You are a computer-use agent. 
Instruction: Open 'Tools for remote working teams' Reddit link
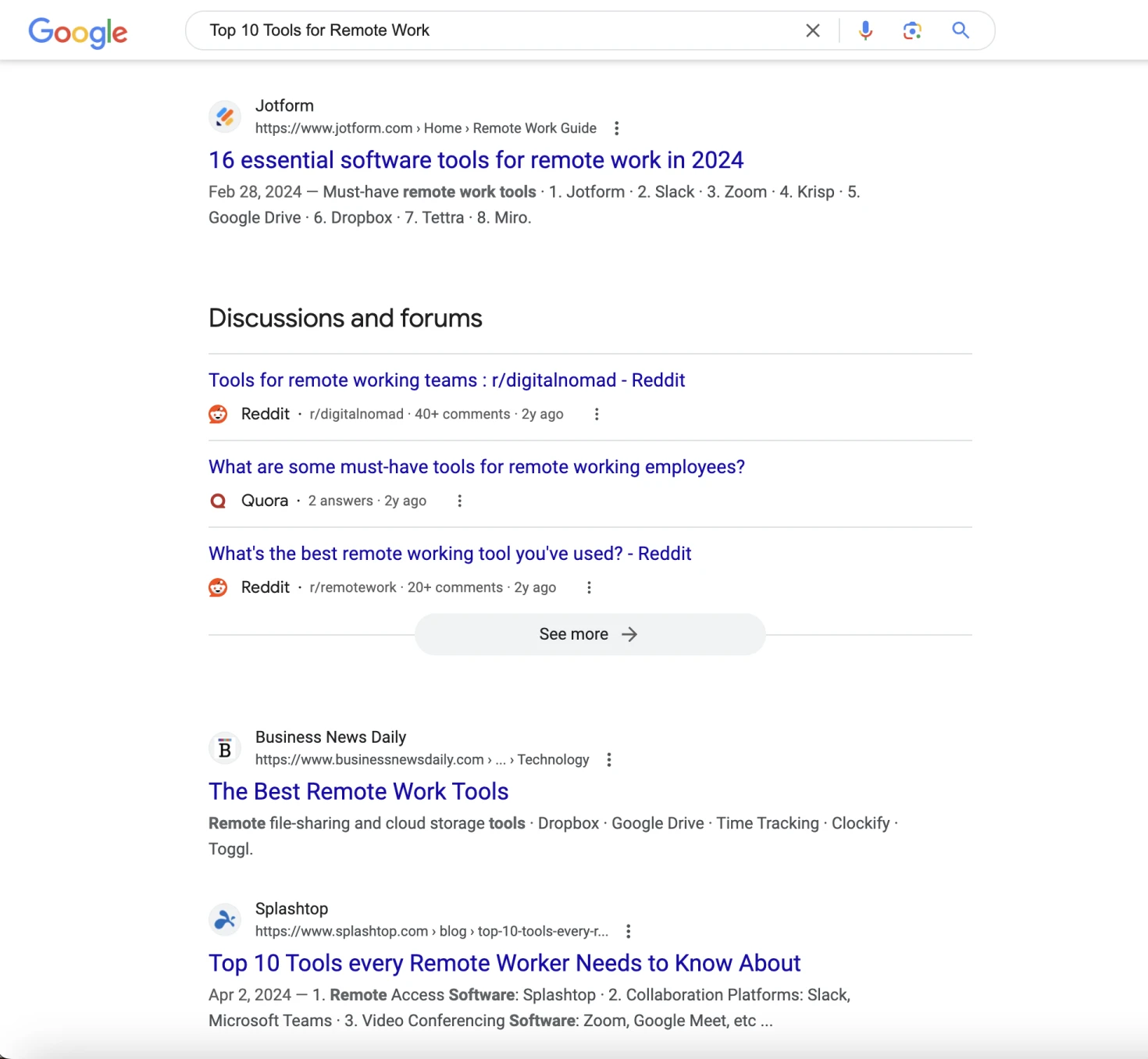[x=447, y=380]
